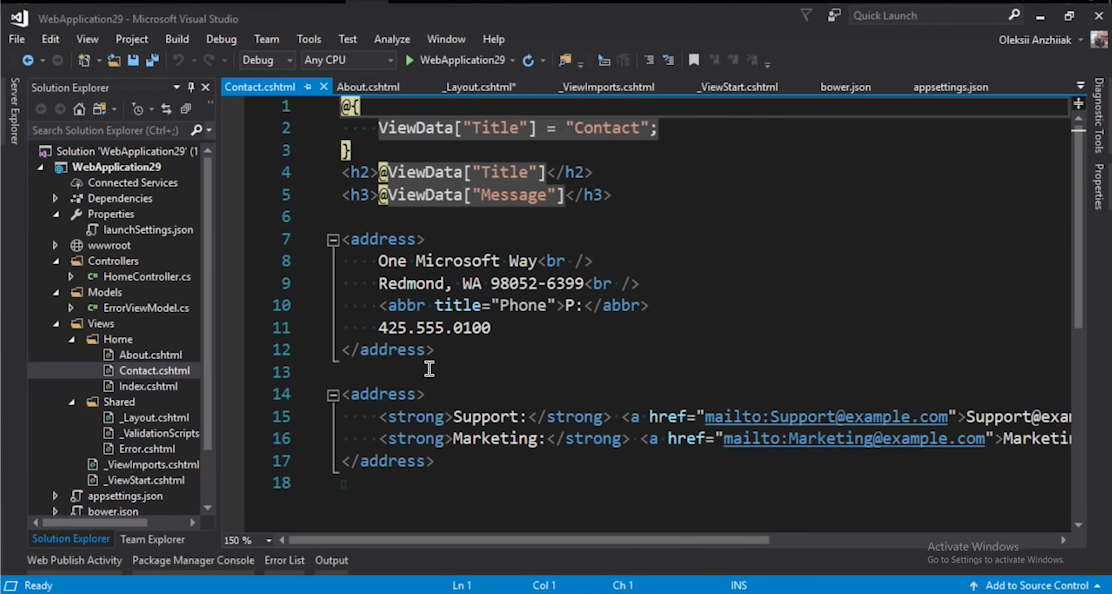The image size is (1112, 594).
Task: Click the Save All toolbar icon
Action: pos(152,61)
